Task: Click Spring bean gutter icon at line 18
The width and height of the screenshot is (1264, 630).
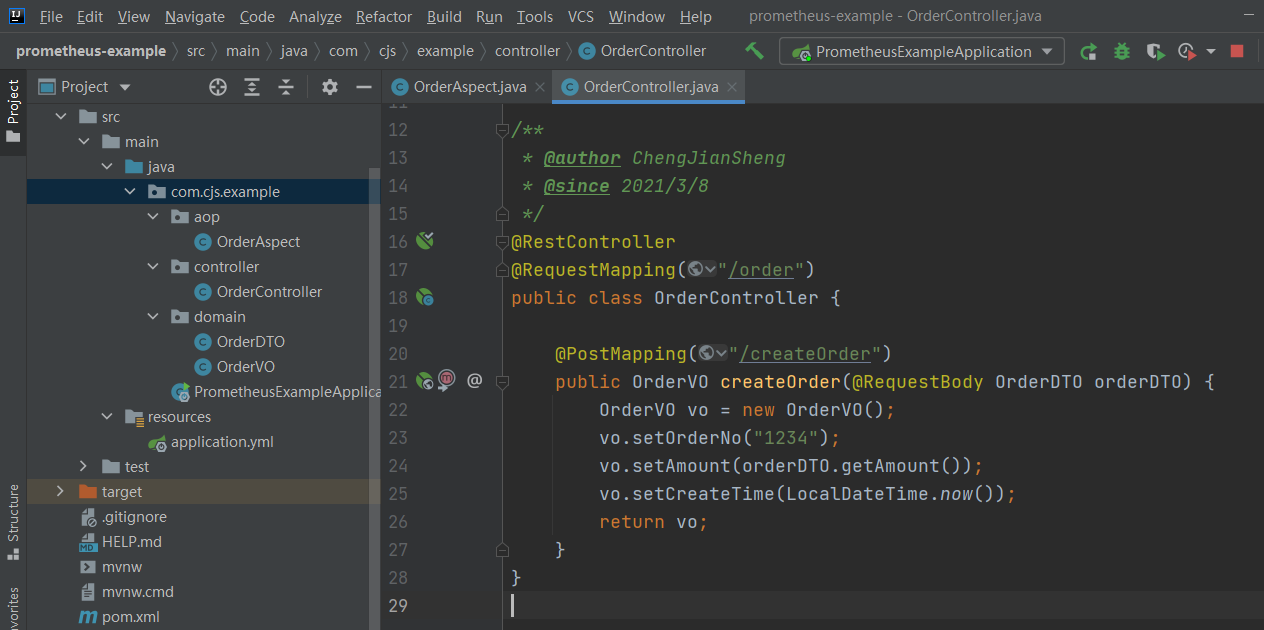Action: tap(425, 297)
